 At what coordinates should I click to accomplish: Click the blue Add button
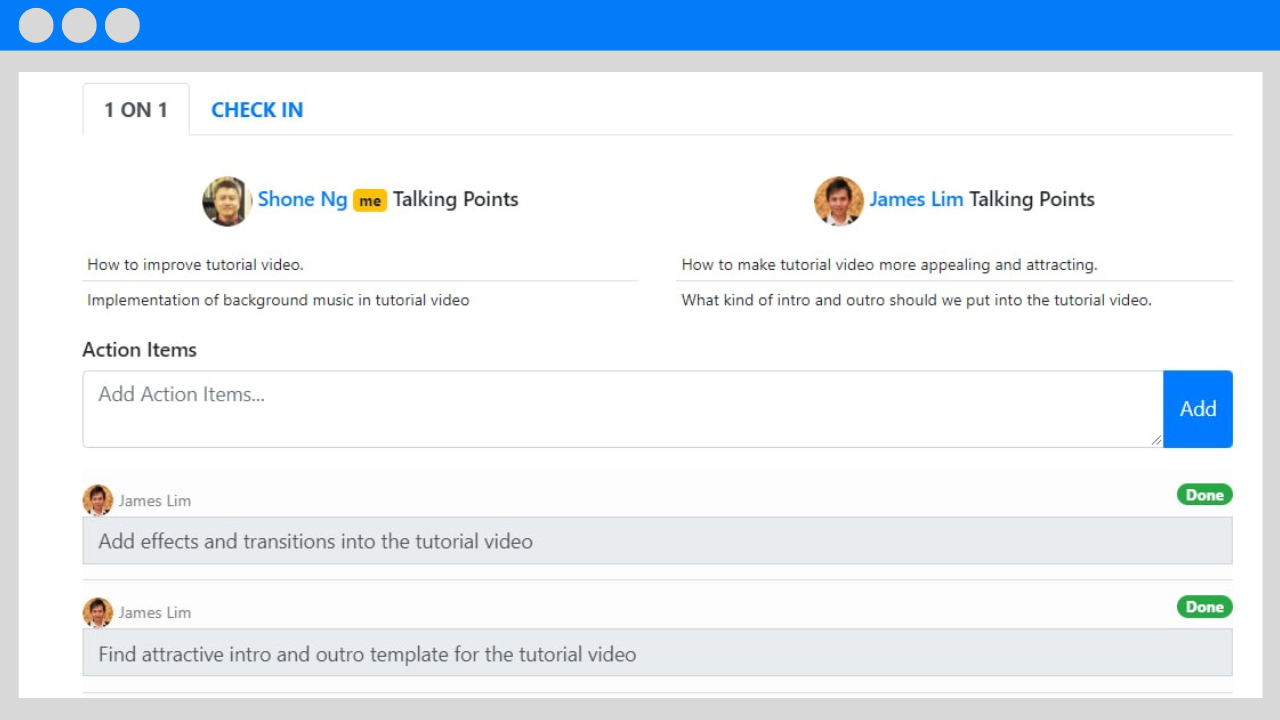click(x=1198, y=409)
